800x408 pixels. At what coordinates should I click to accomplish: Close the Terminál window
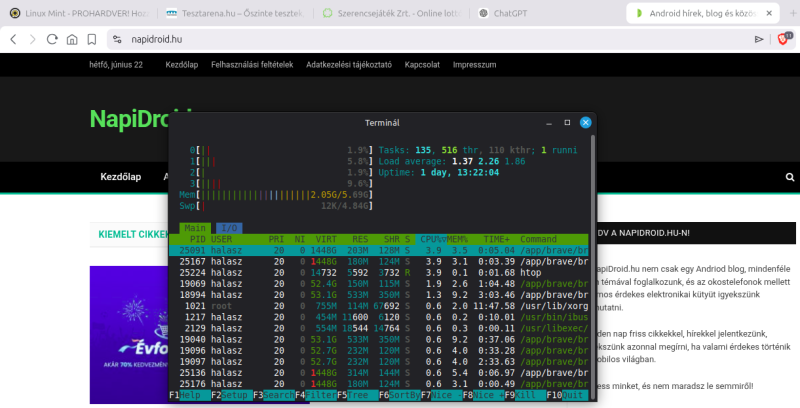pyautogui.click(x=586, y=123)
